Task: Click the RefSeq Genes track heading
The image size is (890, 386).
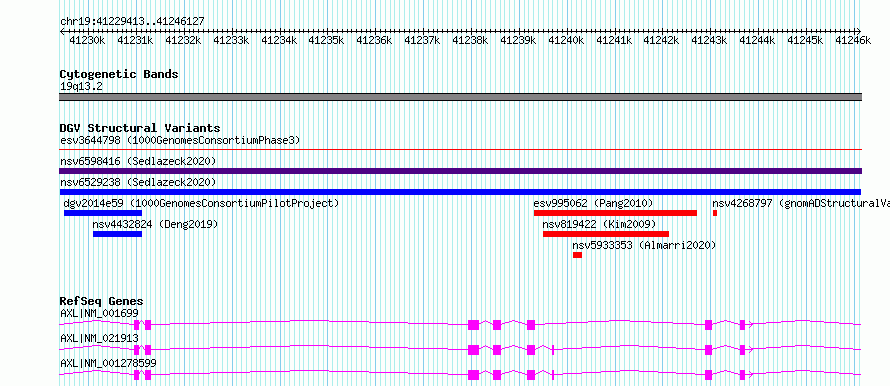Action: point(102,301)
